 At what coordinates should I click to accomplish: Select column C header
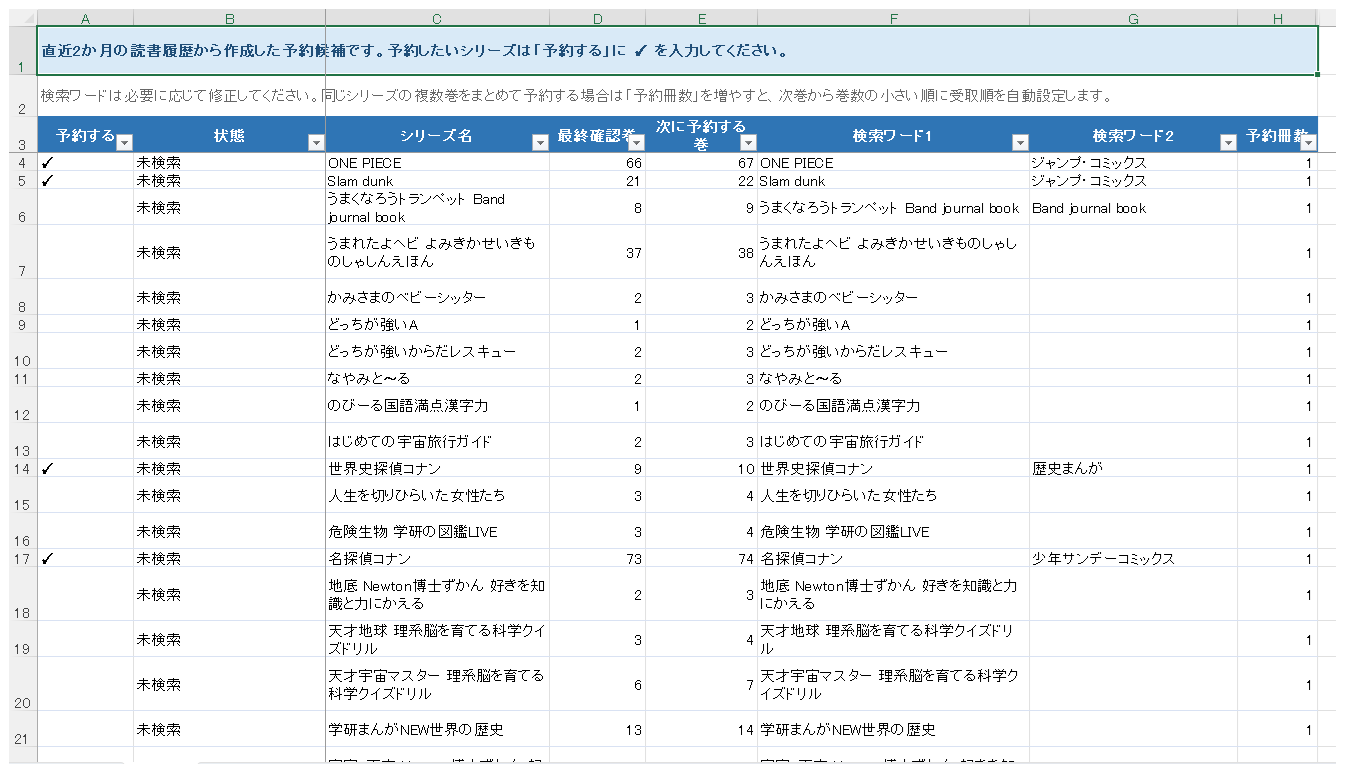[437, 19]
